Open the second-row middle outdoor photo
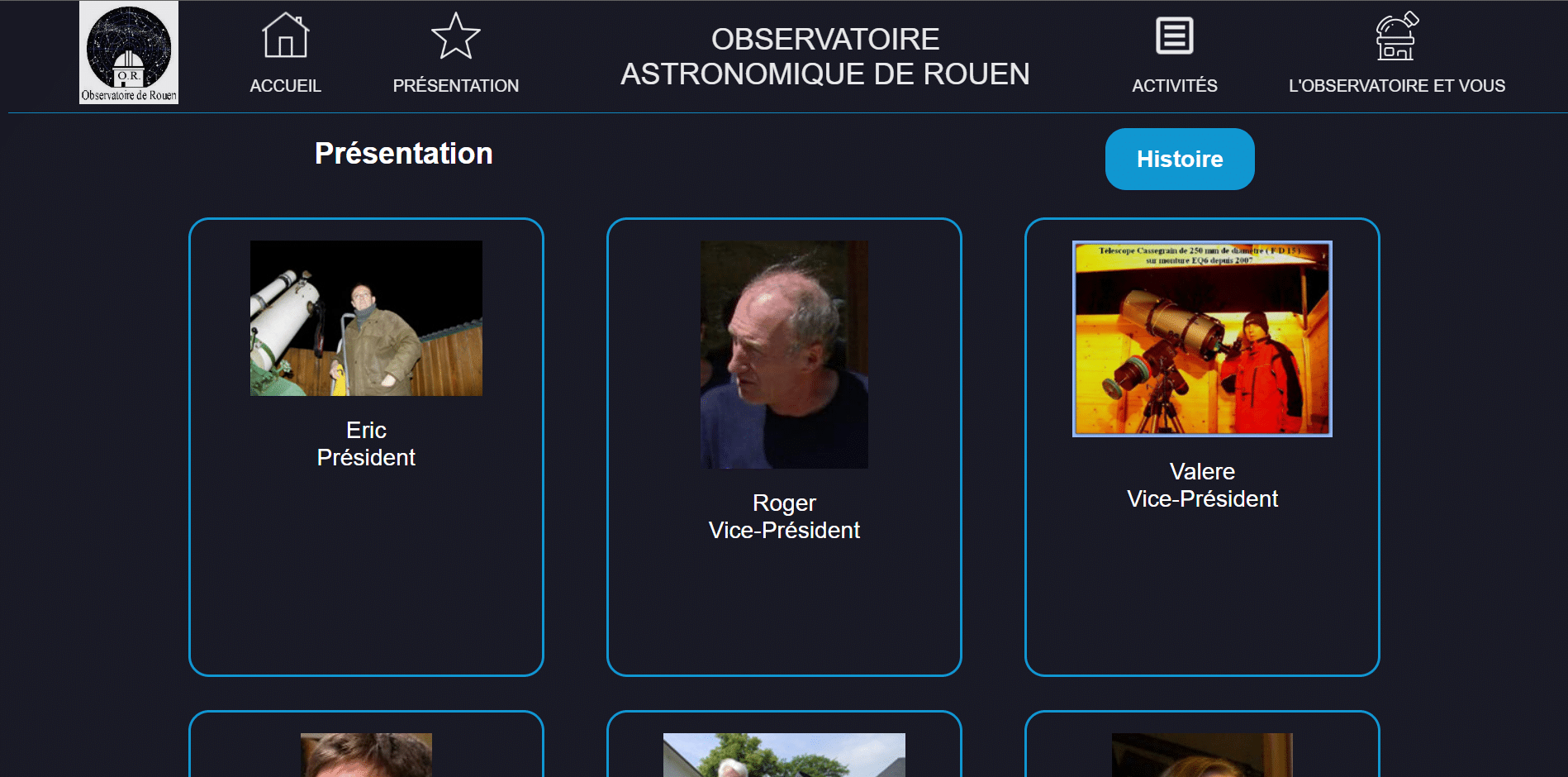This screenshot has height=777, width=1568. pos(784,755)
